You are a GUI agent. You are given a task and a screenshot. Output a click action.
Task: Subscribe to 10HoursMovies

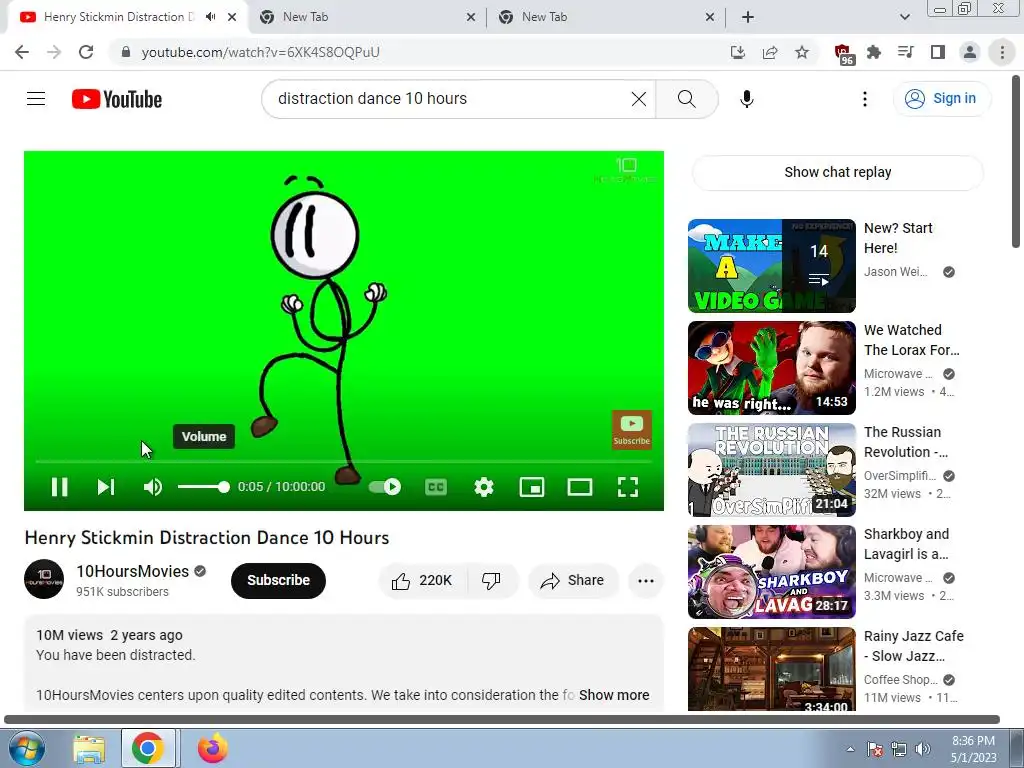click(x=278, y=580)
